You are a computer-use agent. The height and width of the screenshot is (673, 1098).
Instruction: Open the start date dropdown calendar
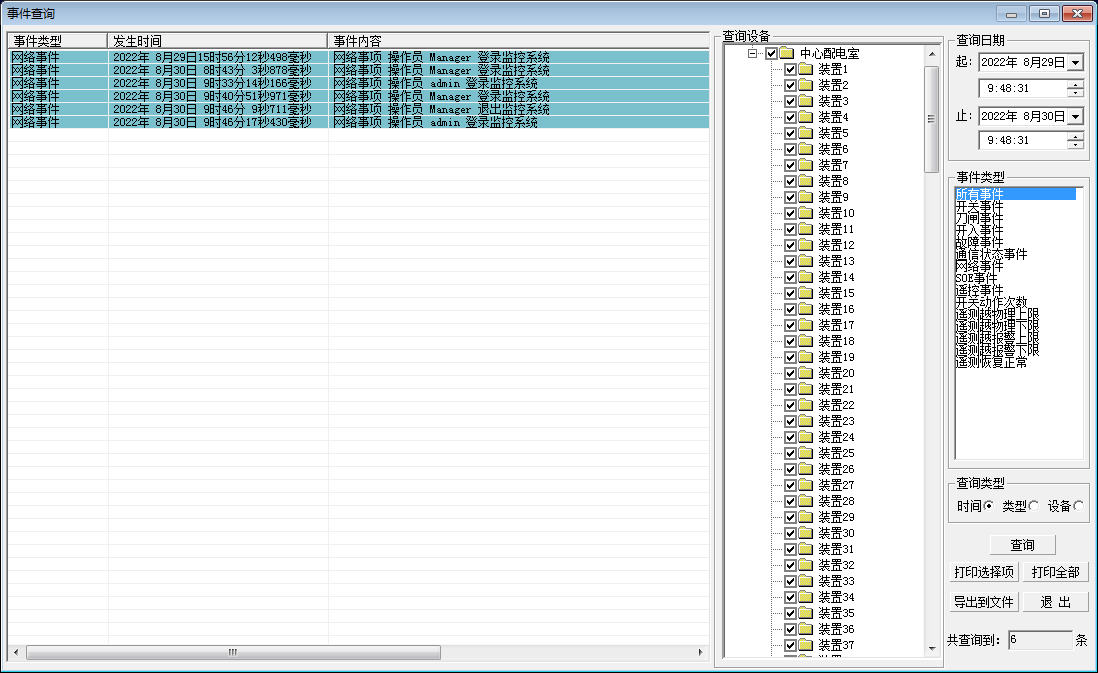(1075, 62)
